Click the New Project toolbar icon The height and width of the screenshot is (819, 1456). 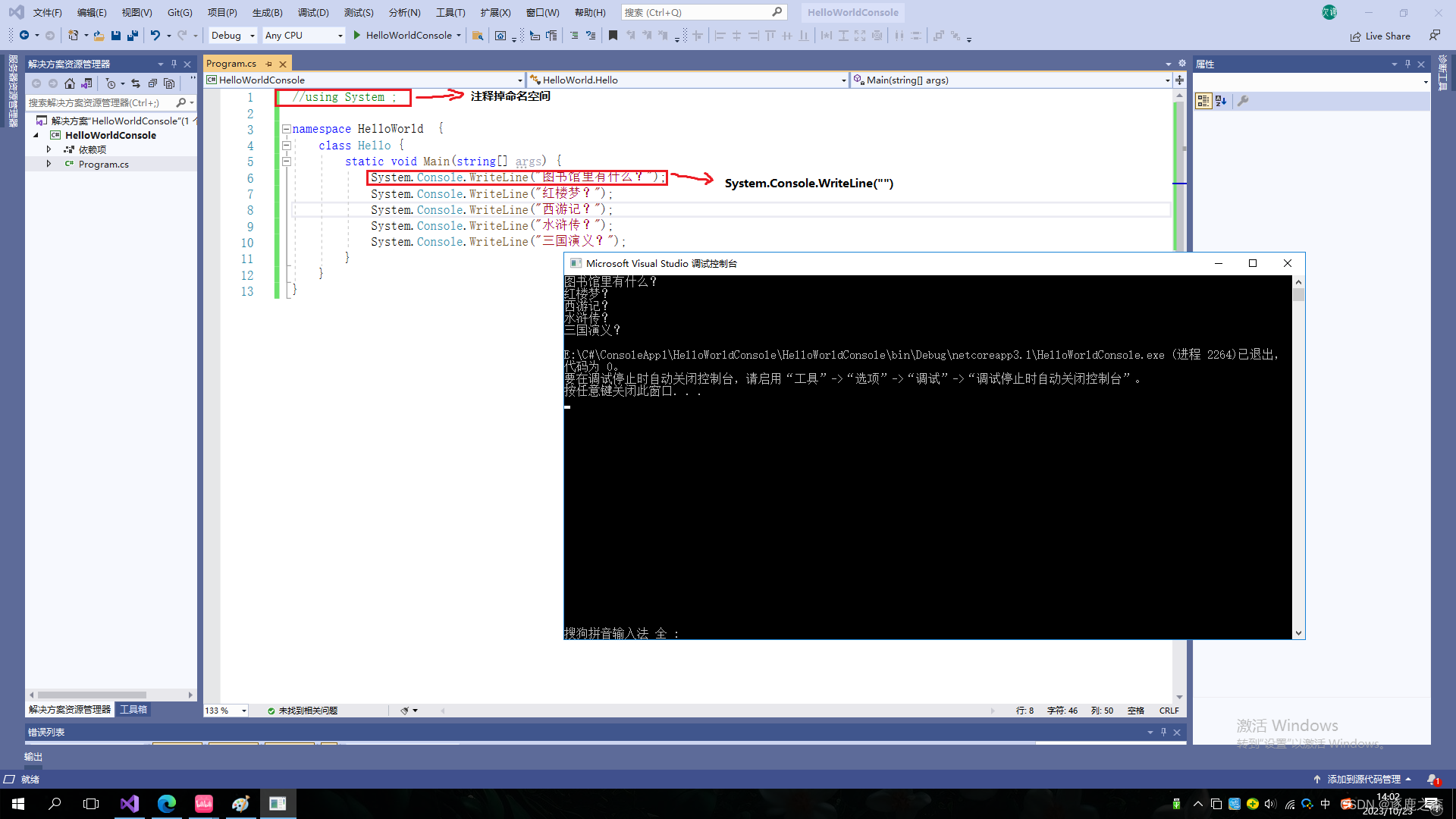point(73,36)
